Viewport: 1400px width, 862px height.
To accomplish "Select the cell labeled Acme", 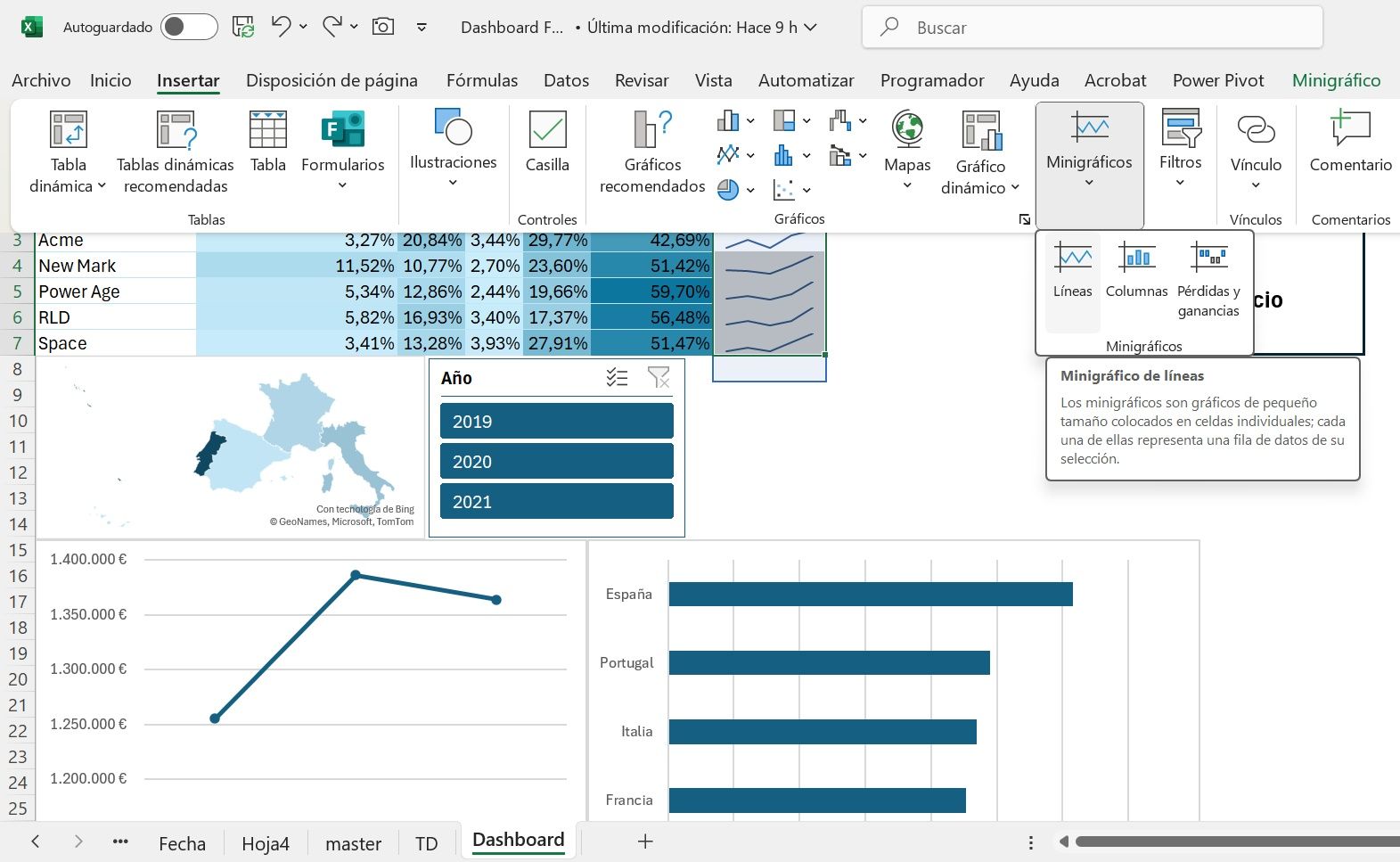I will click(x=116, y=241).
